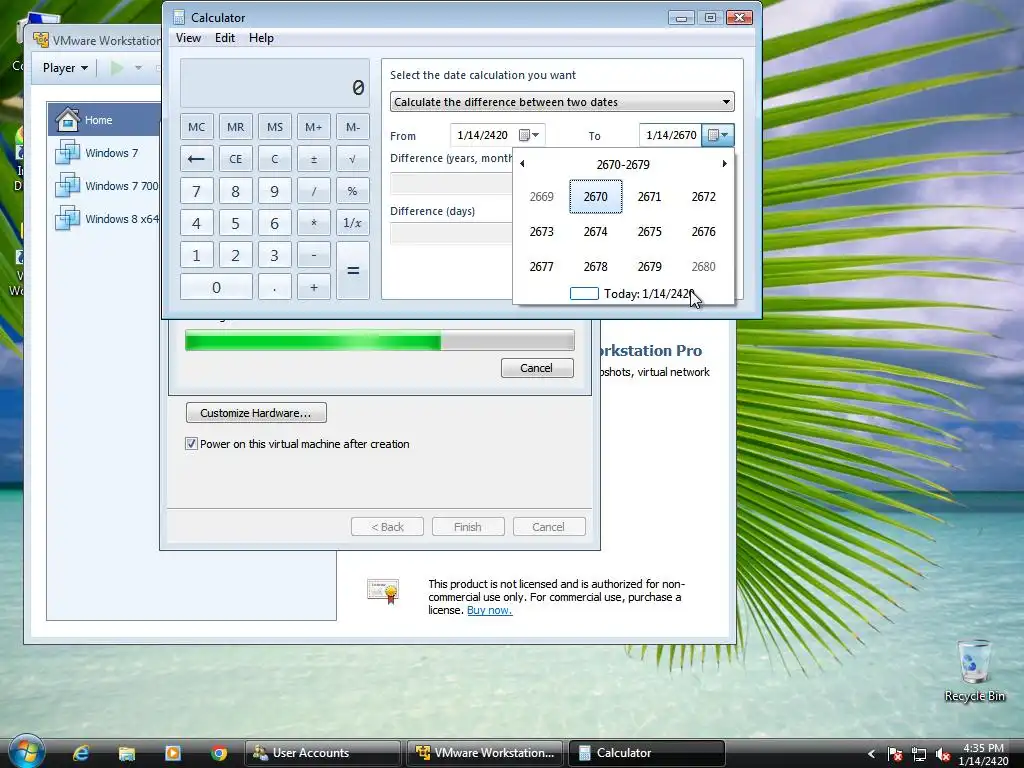The image size is (1024, 768).
Task: Select year 2678 in the calendar
Action: click(x=596, y=266)
